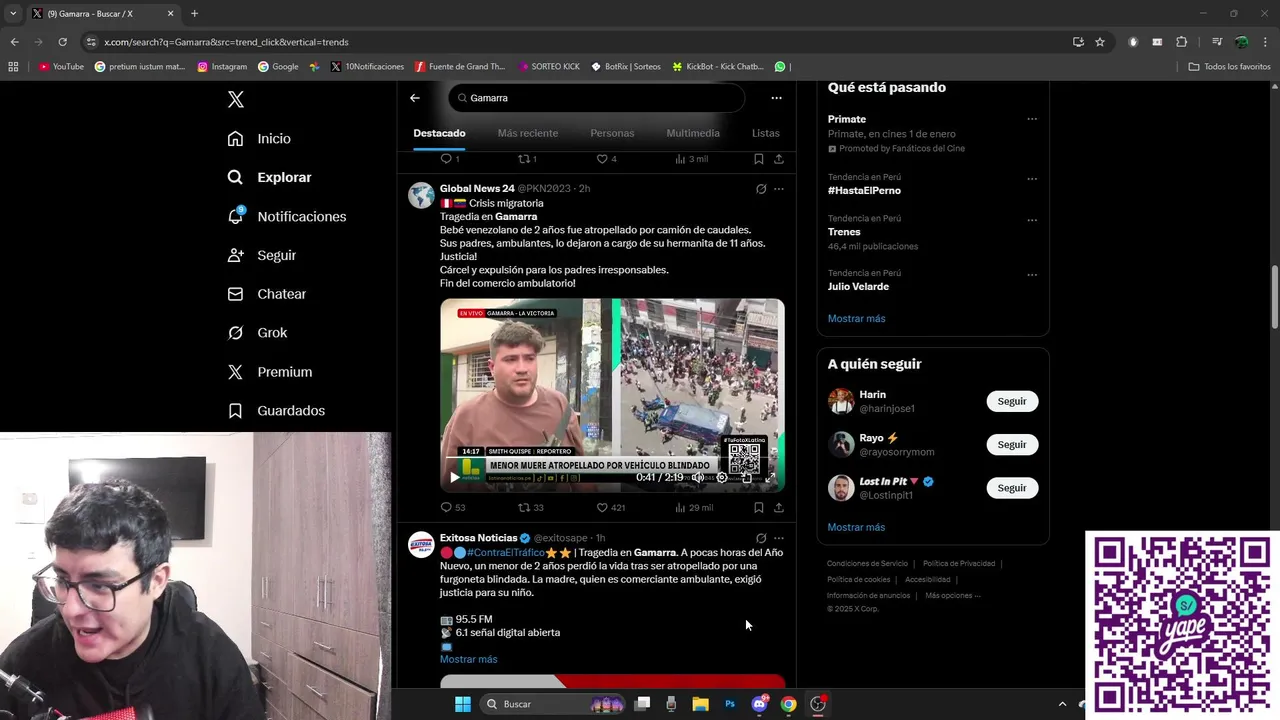Bookmark the Global News 24 post
1280x720 pixels.
759,507
